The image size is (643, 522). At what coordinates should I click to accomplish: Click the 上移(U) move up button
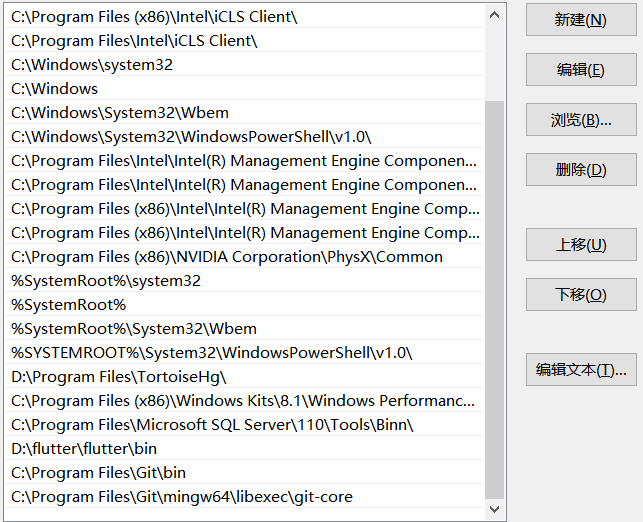point(581,245)
